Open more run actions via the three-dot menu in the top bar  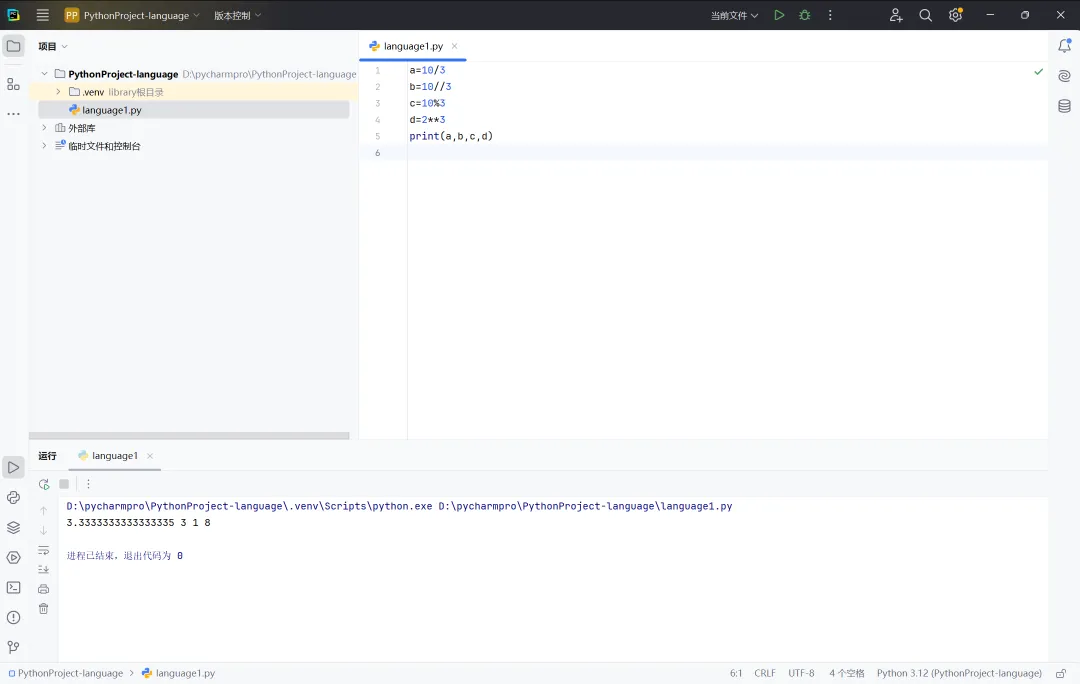point(830,15)
